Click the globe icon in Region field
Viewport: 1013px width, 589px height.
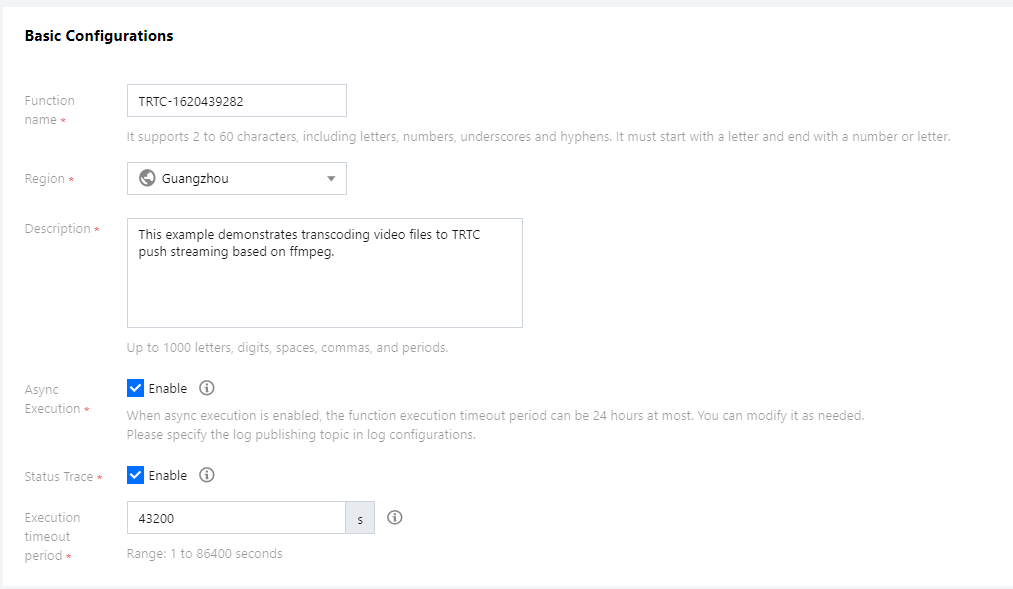[147, 179]
